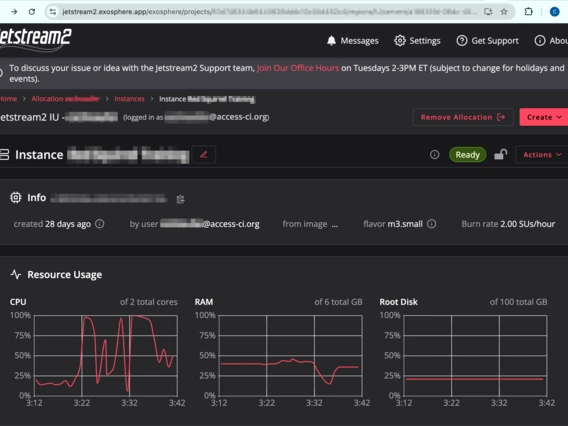Click the info icon beside Ready status
This screenshot has height=426, width=568.
434,155
